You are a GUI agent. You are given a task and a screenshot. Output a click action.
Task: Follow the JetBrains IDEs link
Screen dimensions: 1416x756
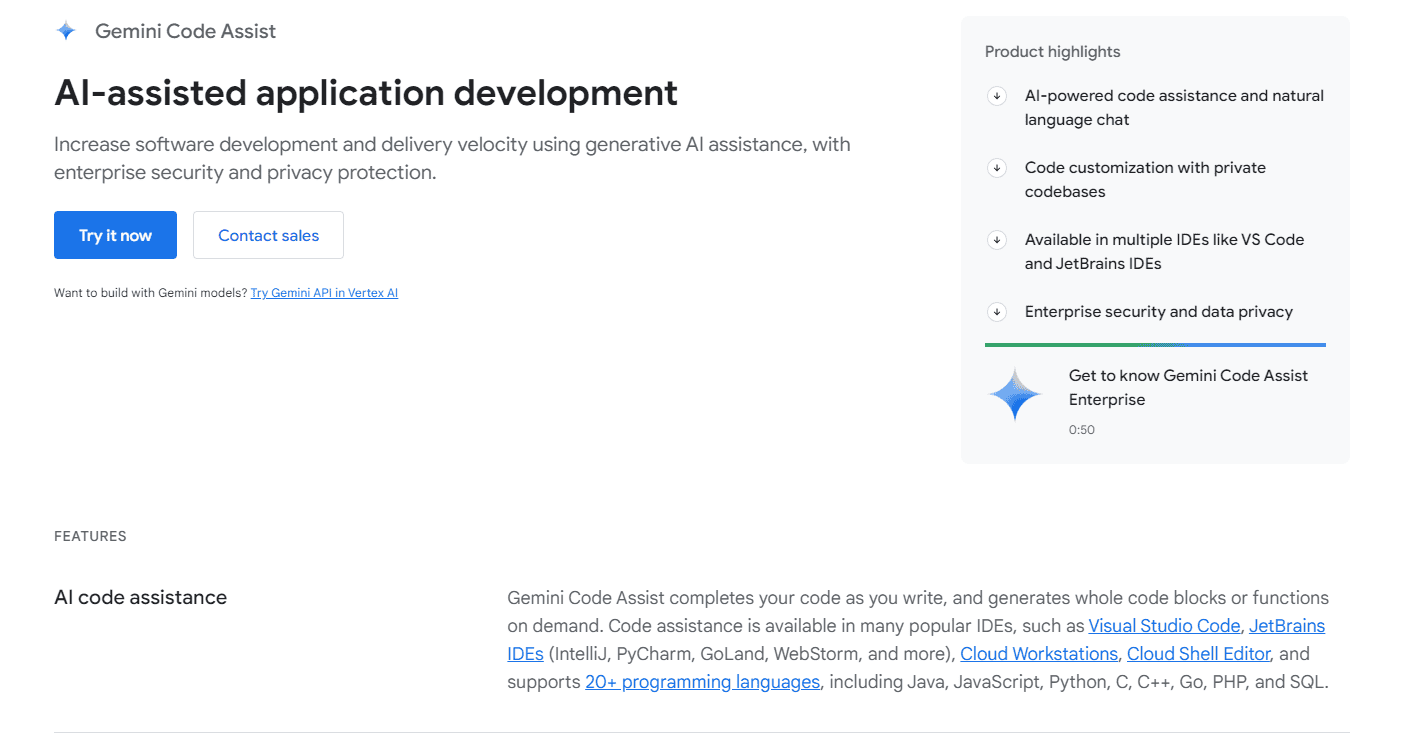[1286, 626]
